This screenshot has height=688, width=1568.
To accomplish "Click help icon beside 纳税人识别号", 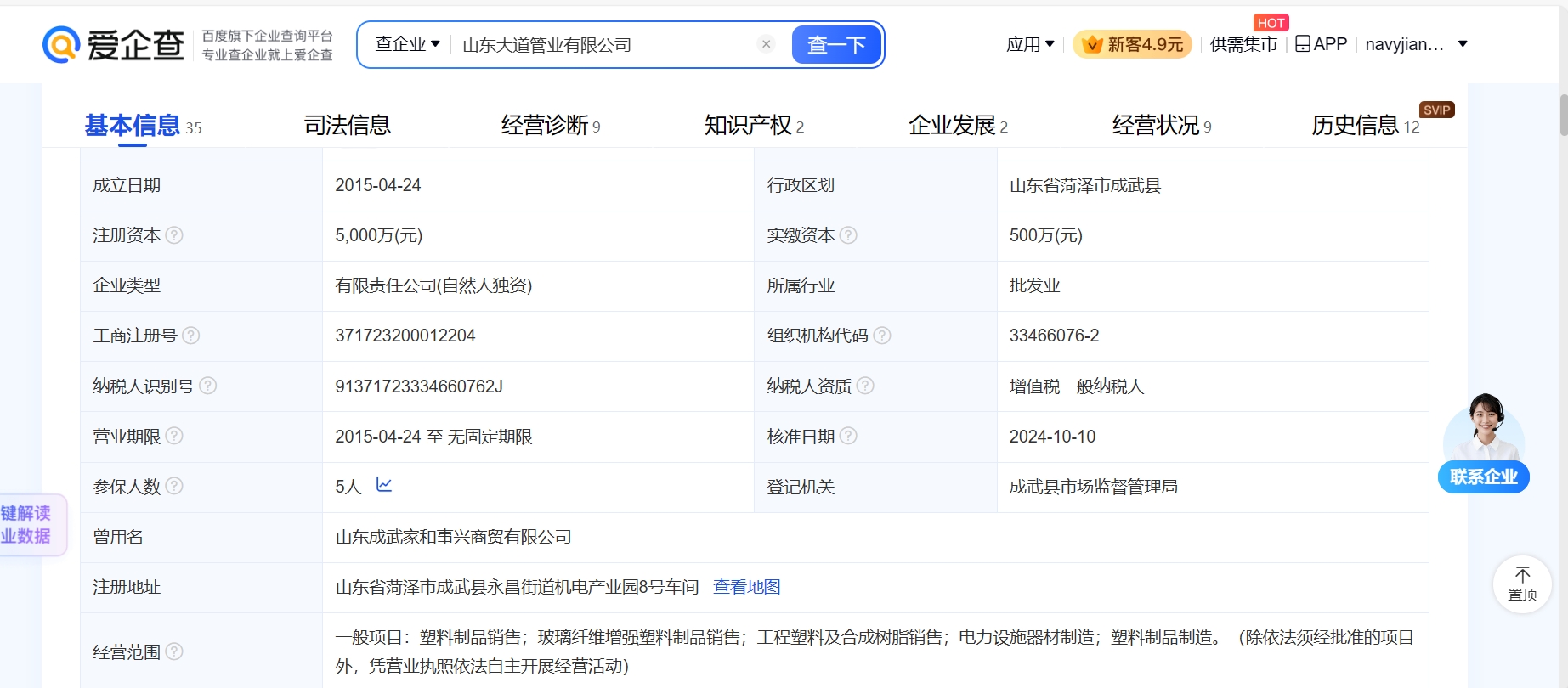I will [x=207, y=386].
